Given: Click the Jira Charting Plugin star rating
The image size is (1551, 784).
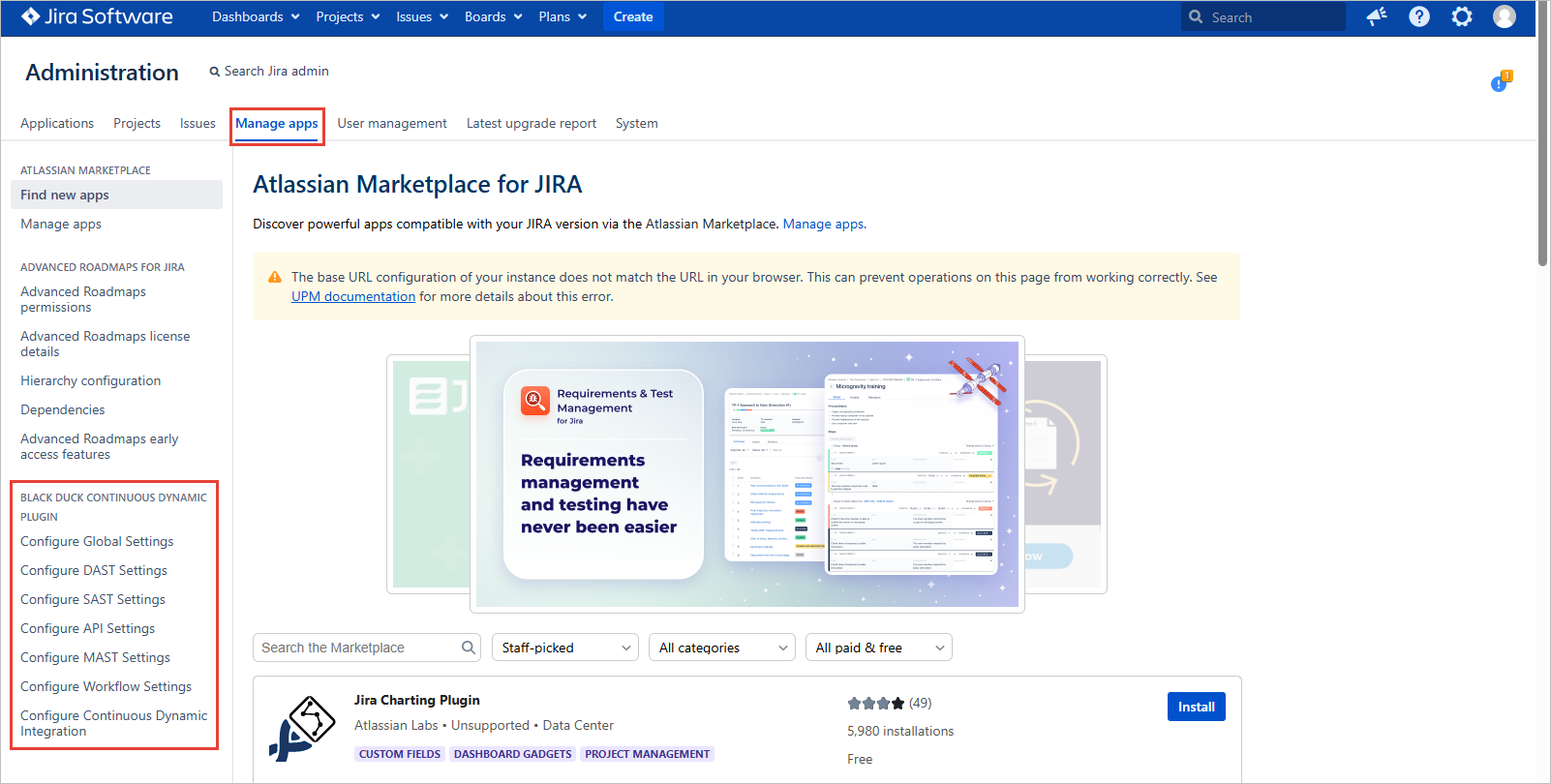Looking at the screenshot, I should tap(875, 704).
